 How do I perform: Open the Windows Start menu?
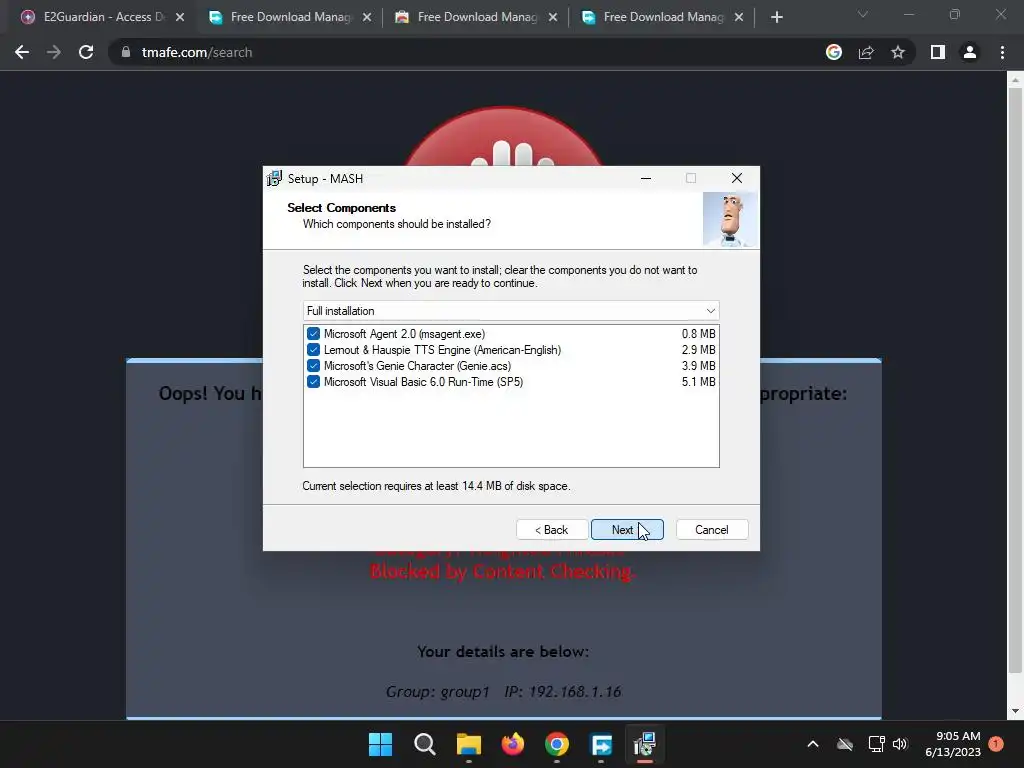click(x=380, y=744)
